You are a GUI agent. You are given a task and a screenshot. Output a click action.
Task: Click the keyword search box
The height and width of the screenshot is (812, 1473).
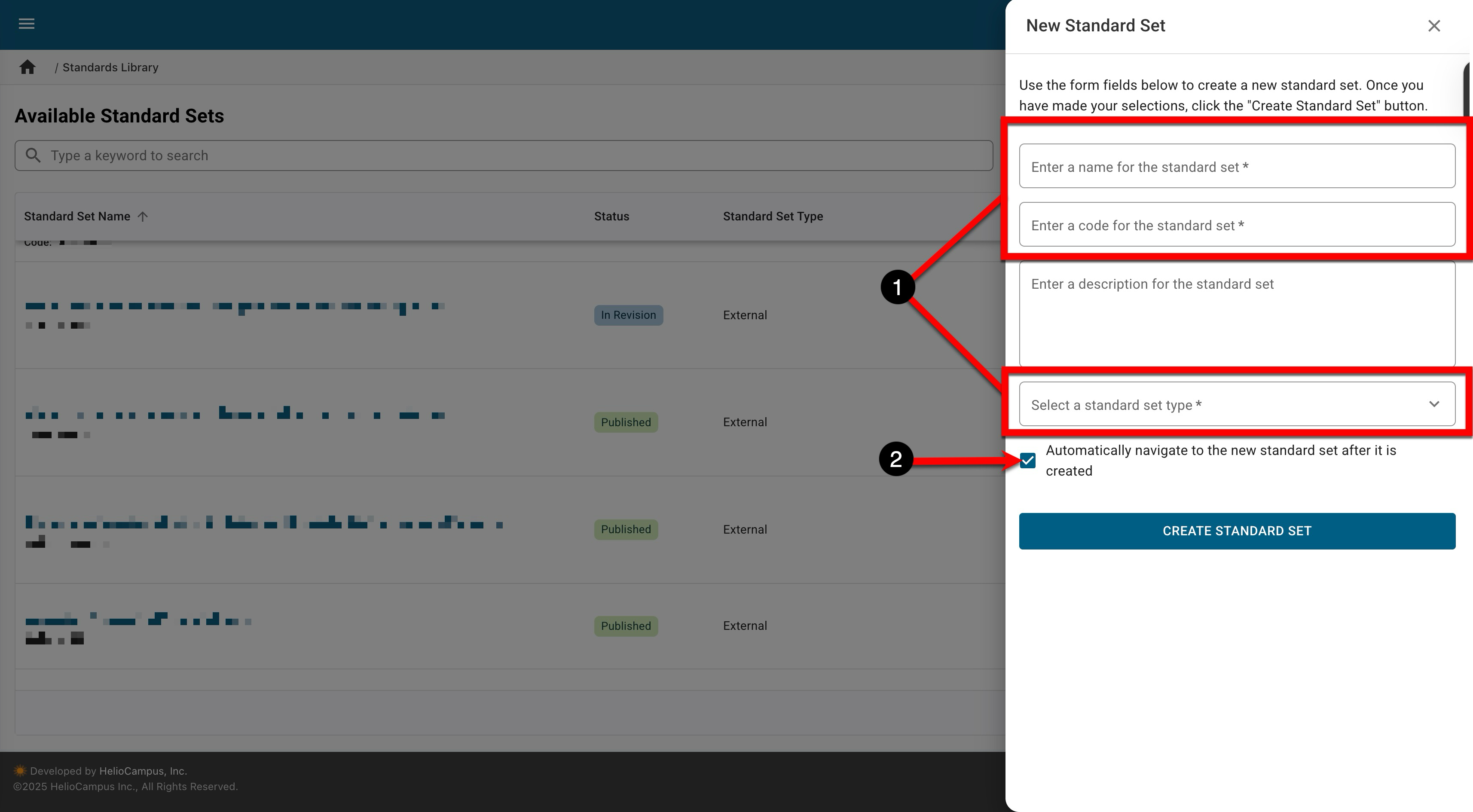pos(503,156)
